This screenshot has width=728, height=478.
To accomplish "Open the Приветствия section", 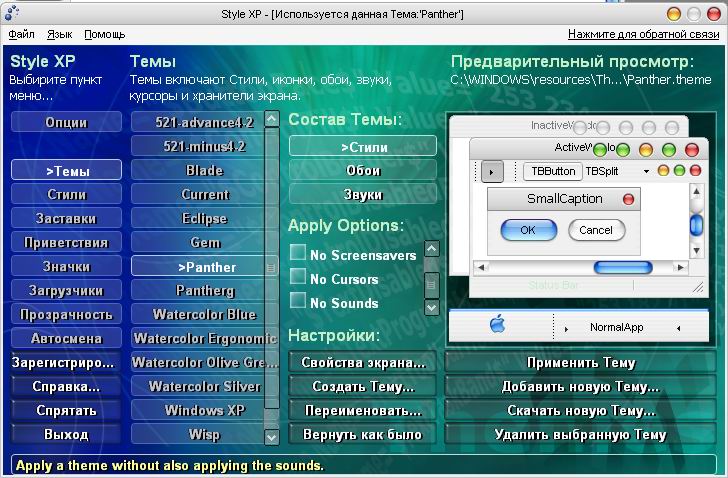I will coord(66,243).
